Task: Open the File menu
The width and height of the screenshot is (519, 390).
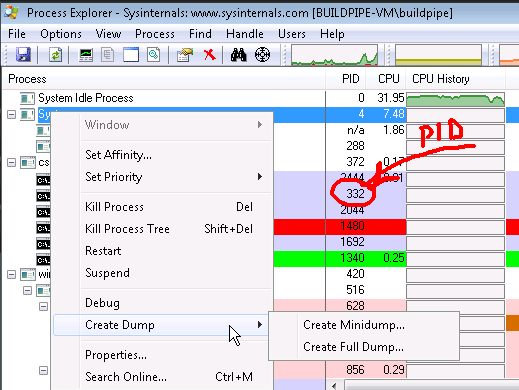Action: [x=17, y=34]
